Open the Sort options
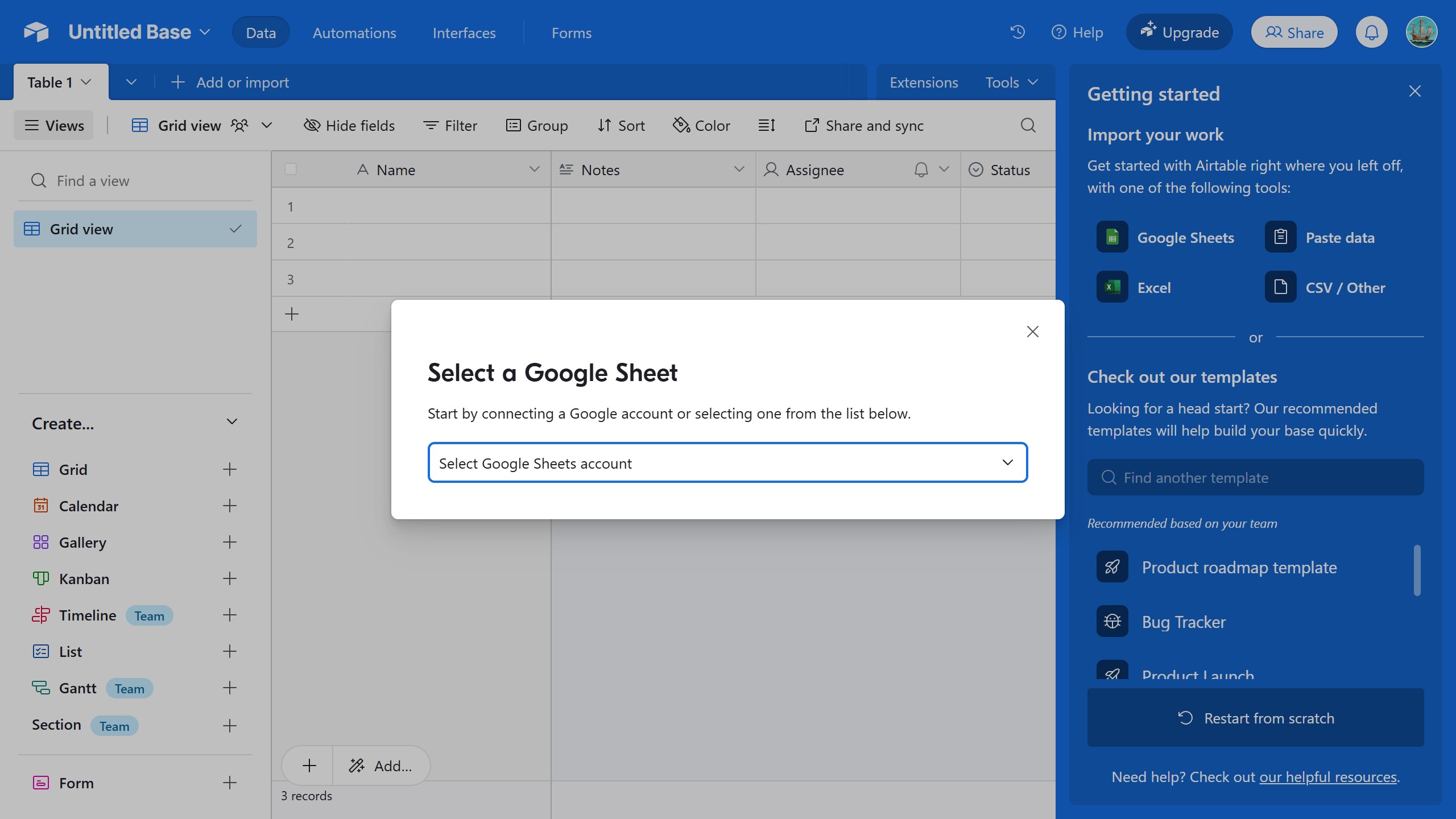The width and height of the screenshot is (1456, 819). coord(621,125)
